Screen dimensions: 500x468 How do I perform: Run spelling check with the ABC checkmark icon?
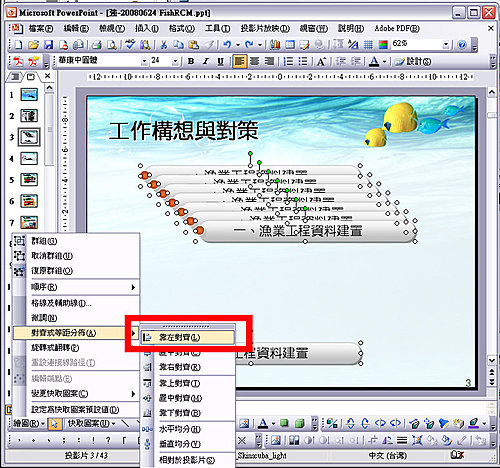[130, 44]
